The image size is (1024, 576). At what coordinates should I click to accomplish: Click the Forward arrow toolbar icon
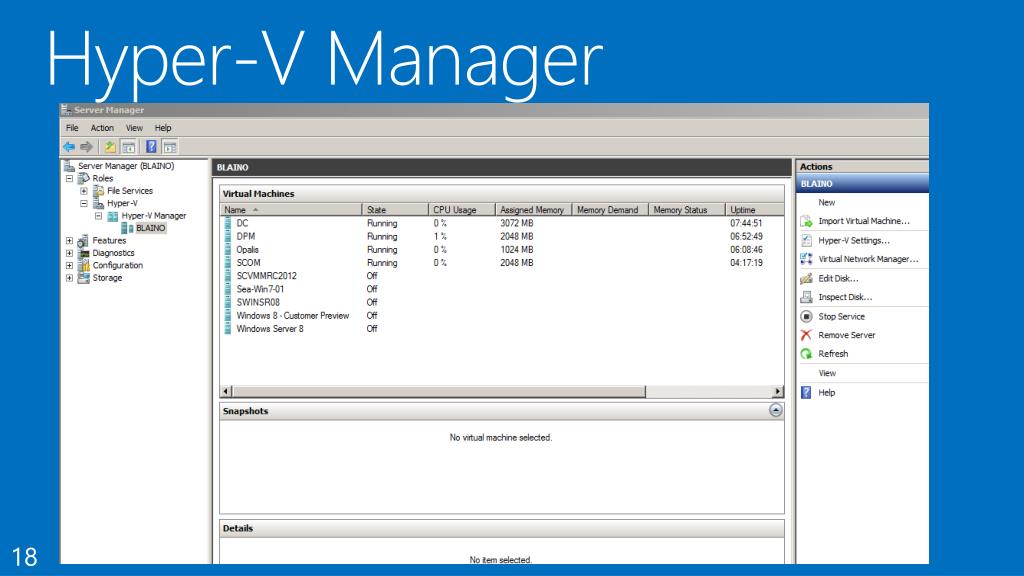[x=86, y=147]
